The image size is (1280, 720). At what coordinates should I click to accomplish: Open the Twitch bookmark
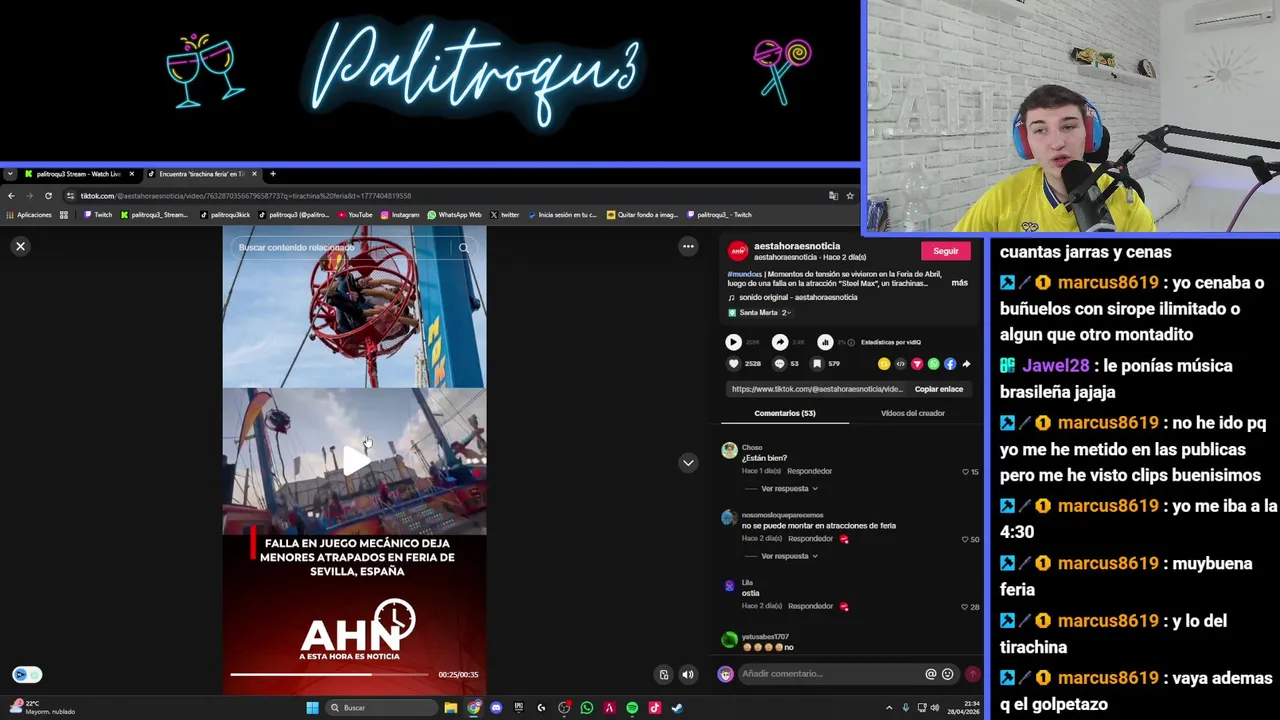pyautogui.click(x=98, y=215)
